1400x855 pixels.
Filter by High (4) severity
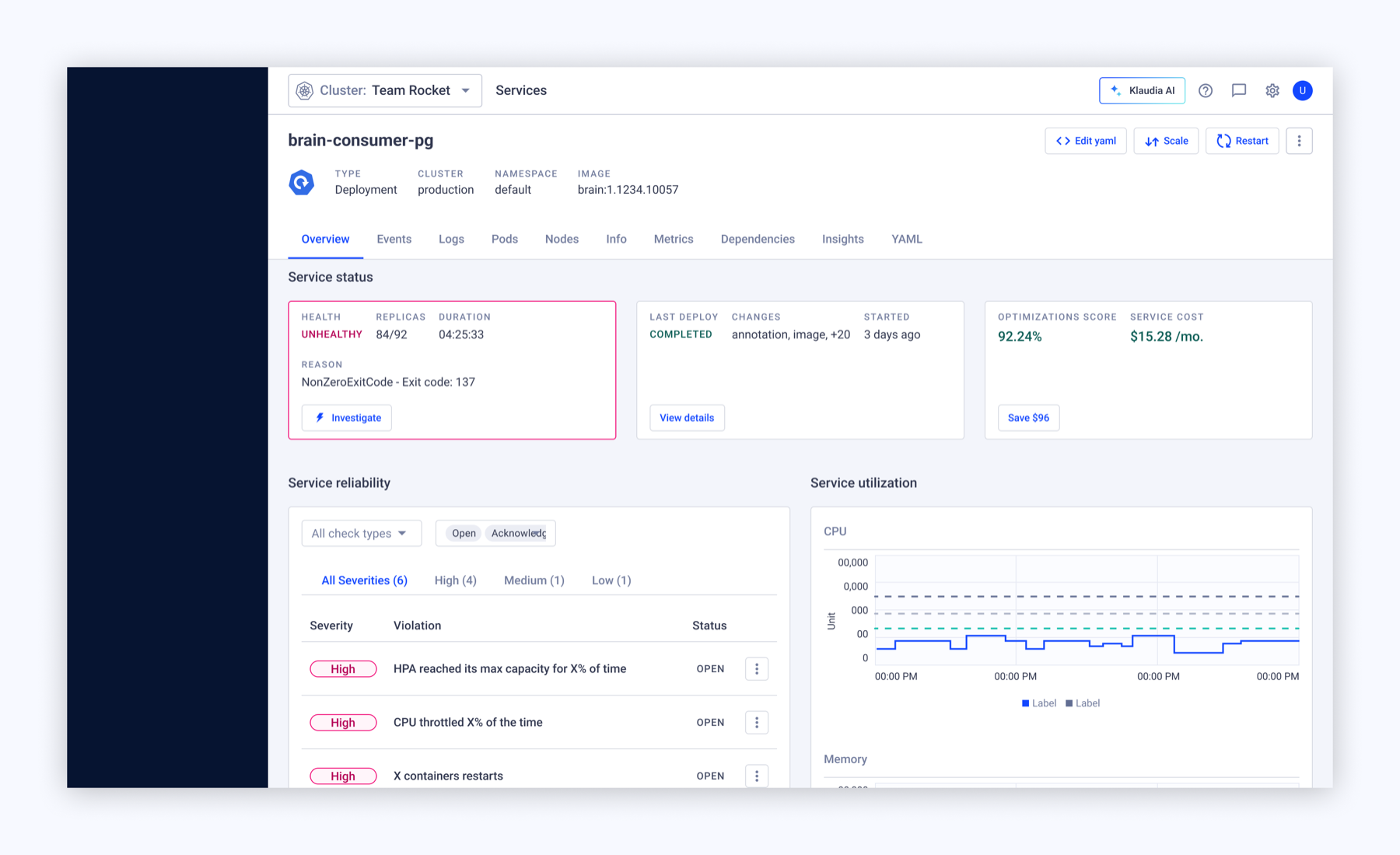[456, 580]
